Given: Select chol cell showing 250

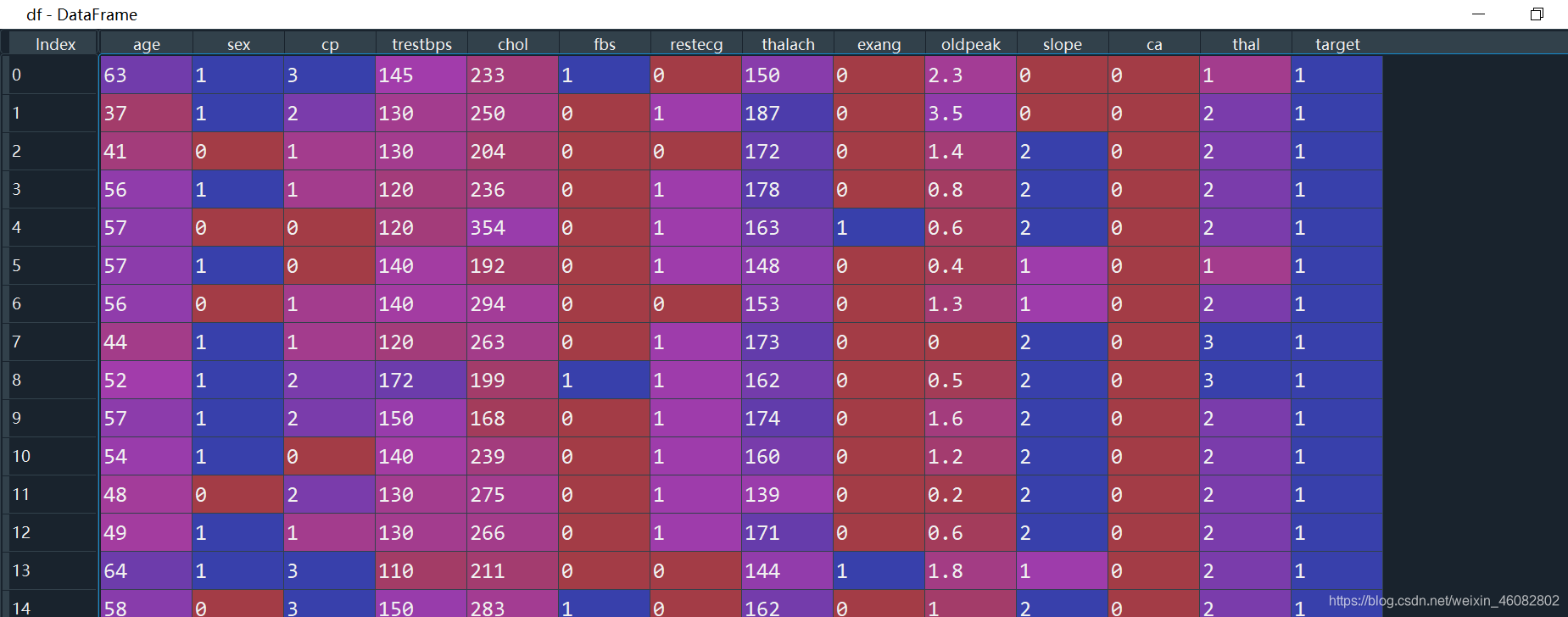Looking at the screenshot, I should click(513, 113).
